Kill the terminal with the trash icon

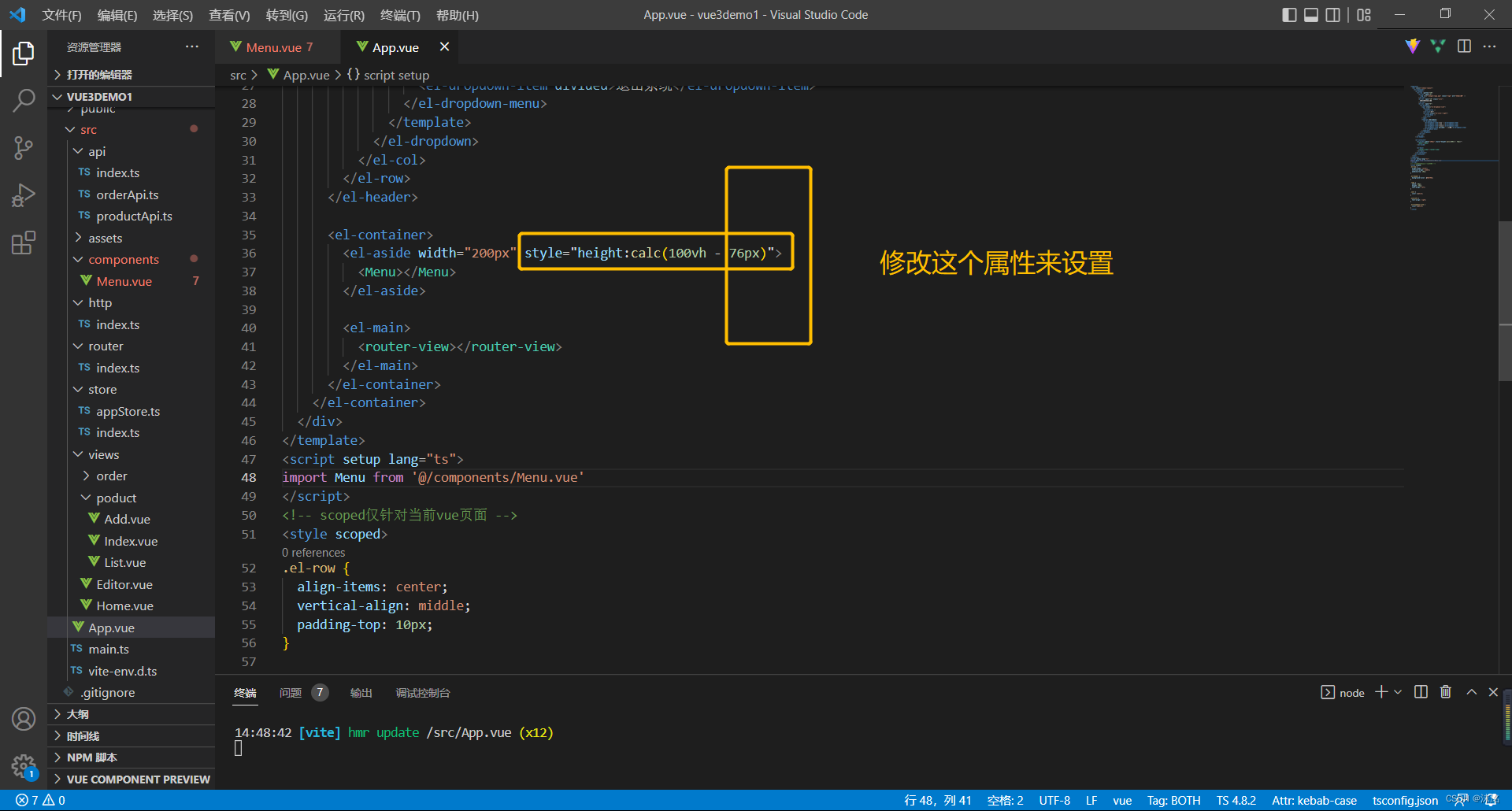click(1445, 692)
